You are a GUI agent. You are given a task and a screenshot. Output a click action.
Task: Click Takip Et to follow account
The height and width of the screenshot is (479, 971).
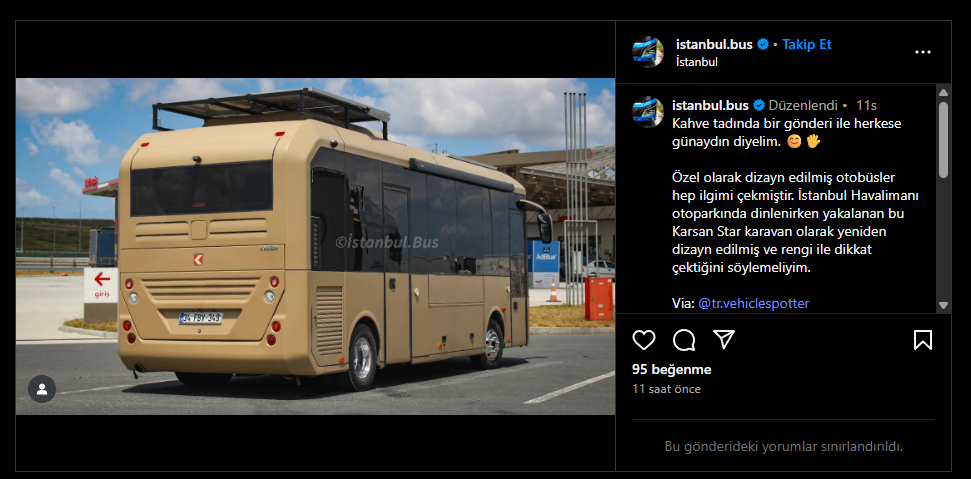pos(806,45)
